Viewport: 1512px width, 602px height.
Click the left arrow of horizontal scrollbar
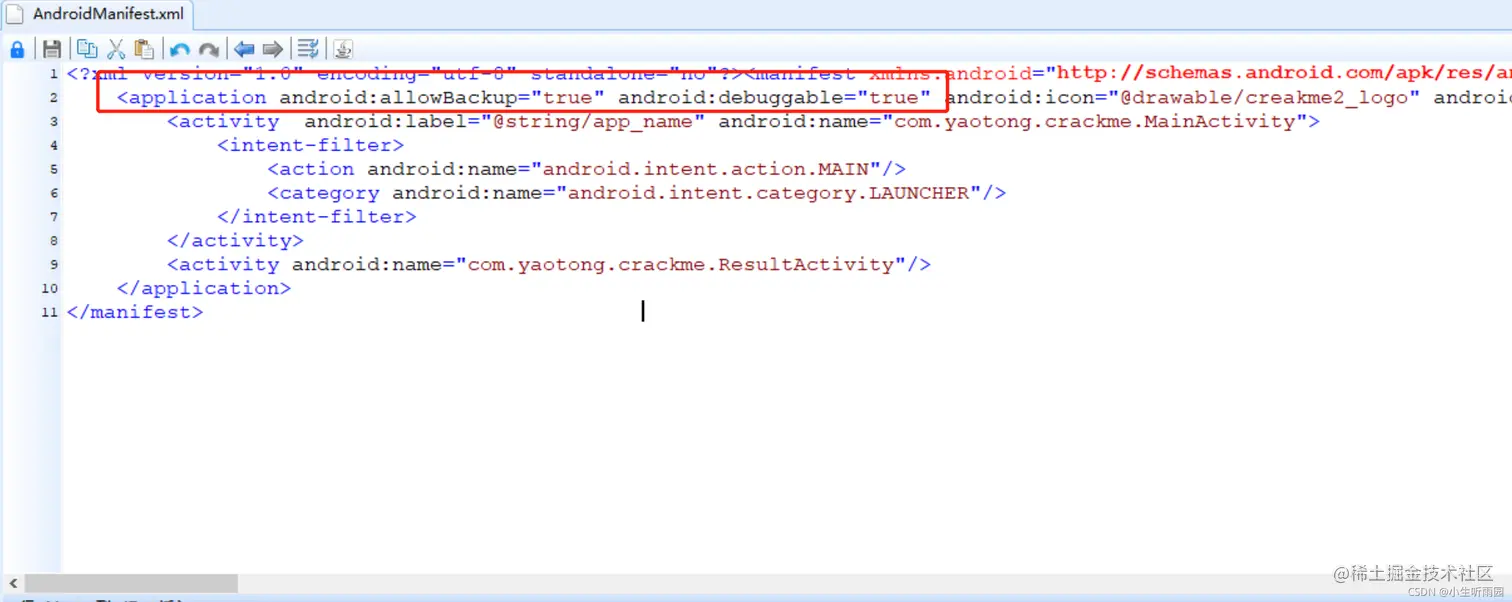tap(13, 583)
